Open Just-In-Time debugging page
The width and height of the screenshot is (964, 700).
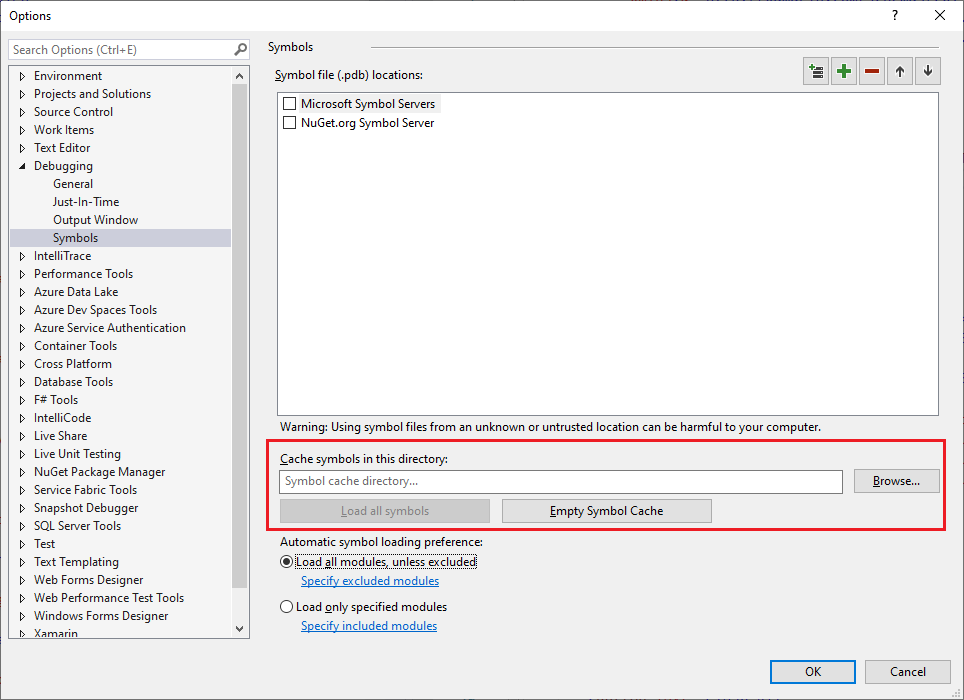(x=86, y=202)
